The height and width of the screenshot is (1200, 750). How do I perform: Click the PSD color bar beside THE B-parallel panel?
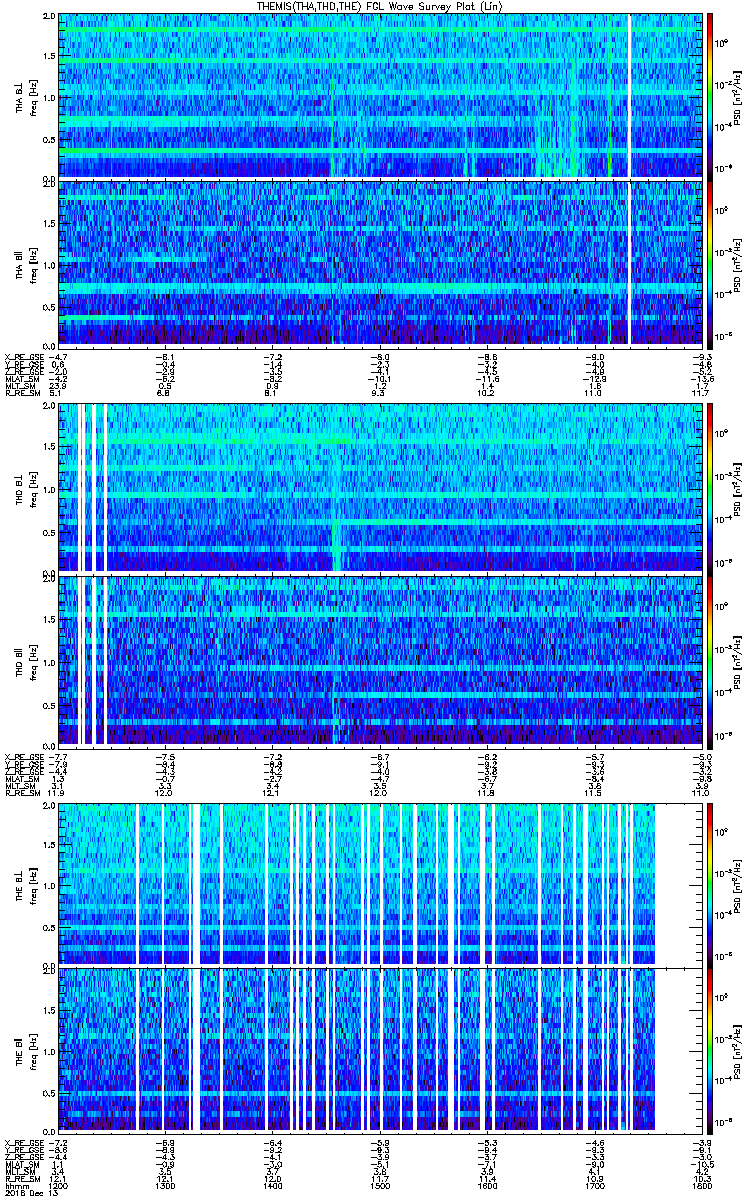point(710,1050)
